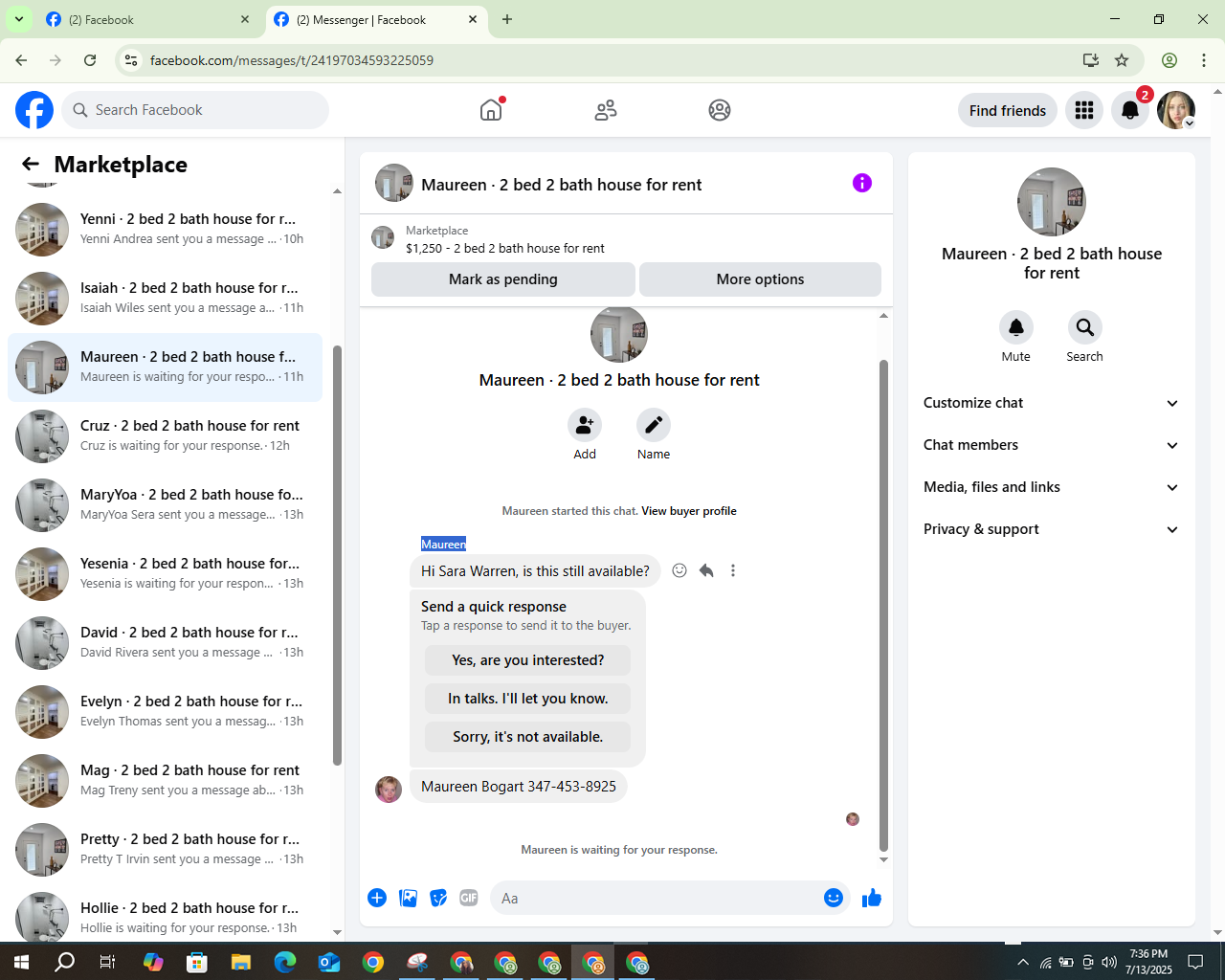Click conversation list scrollbar
Viewport: 1225px width, 980px height.
pos(337,555)
